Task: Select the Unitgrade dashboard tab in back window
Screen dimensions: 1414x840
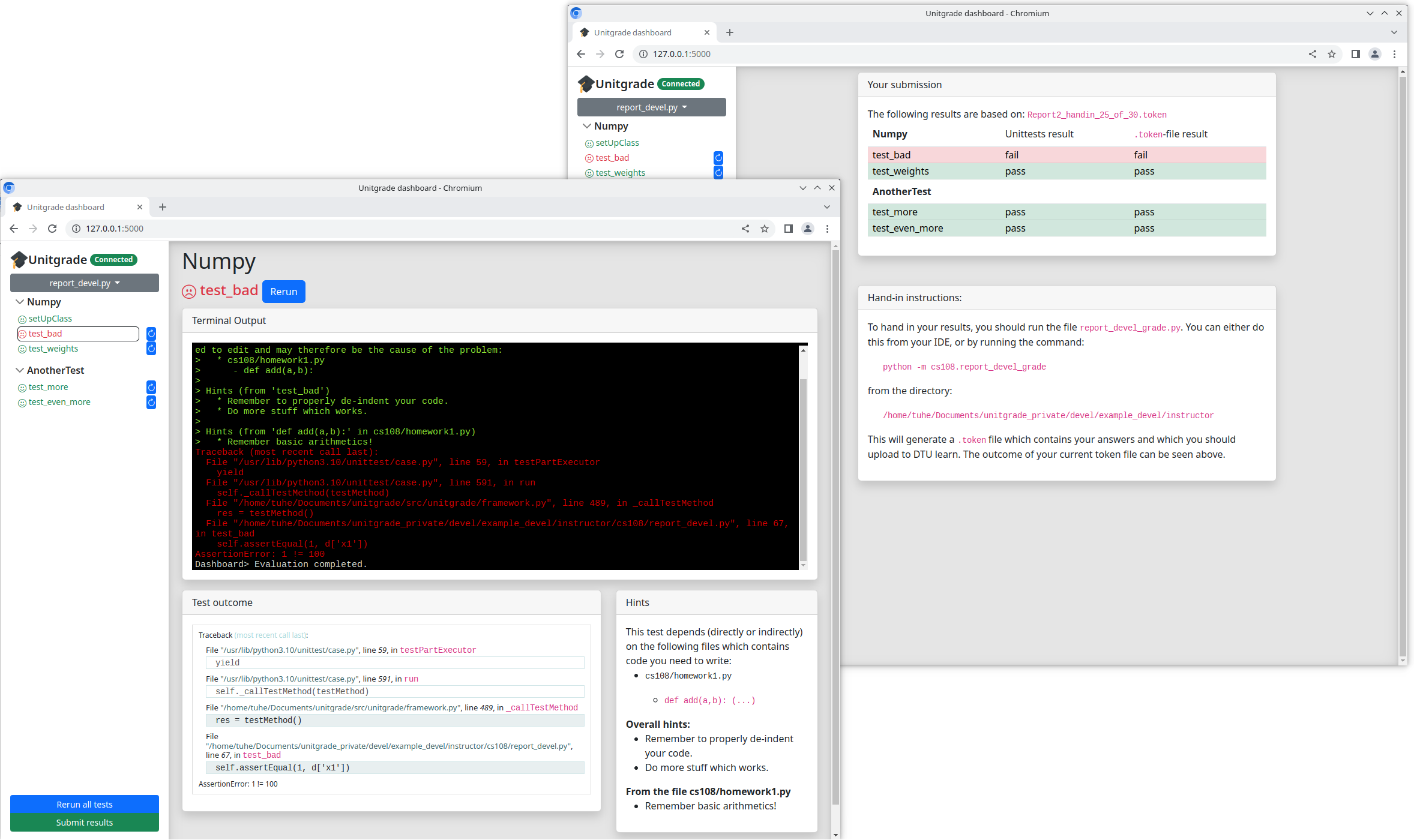Action: click(633, 32)
